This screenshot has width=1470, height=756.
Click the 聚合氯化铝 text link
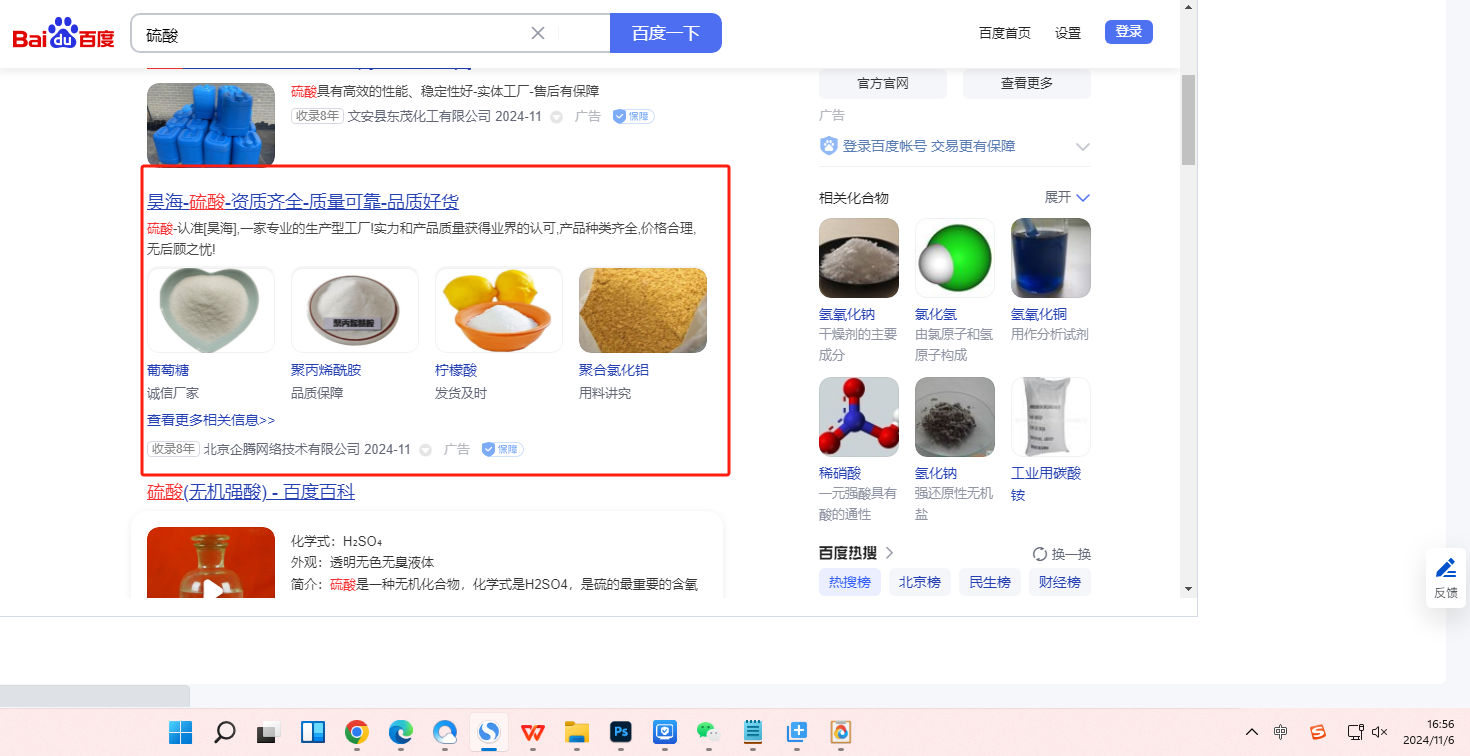(614, 370)
